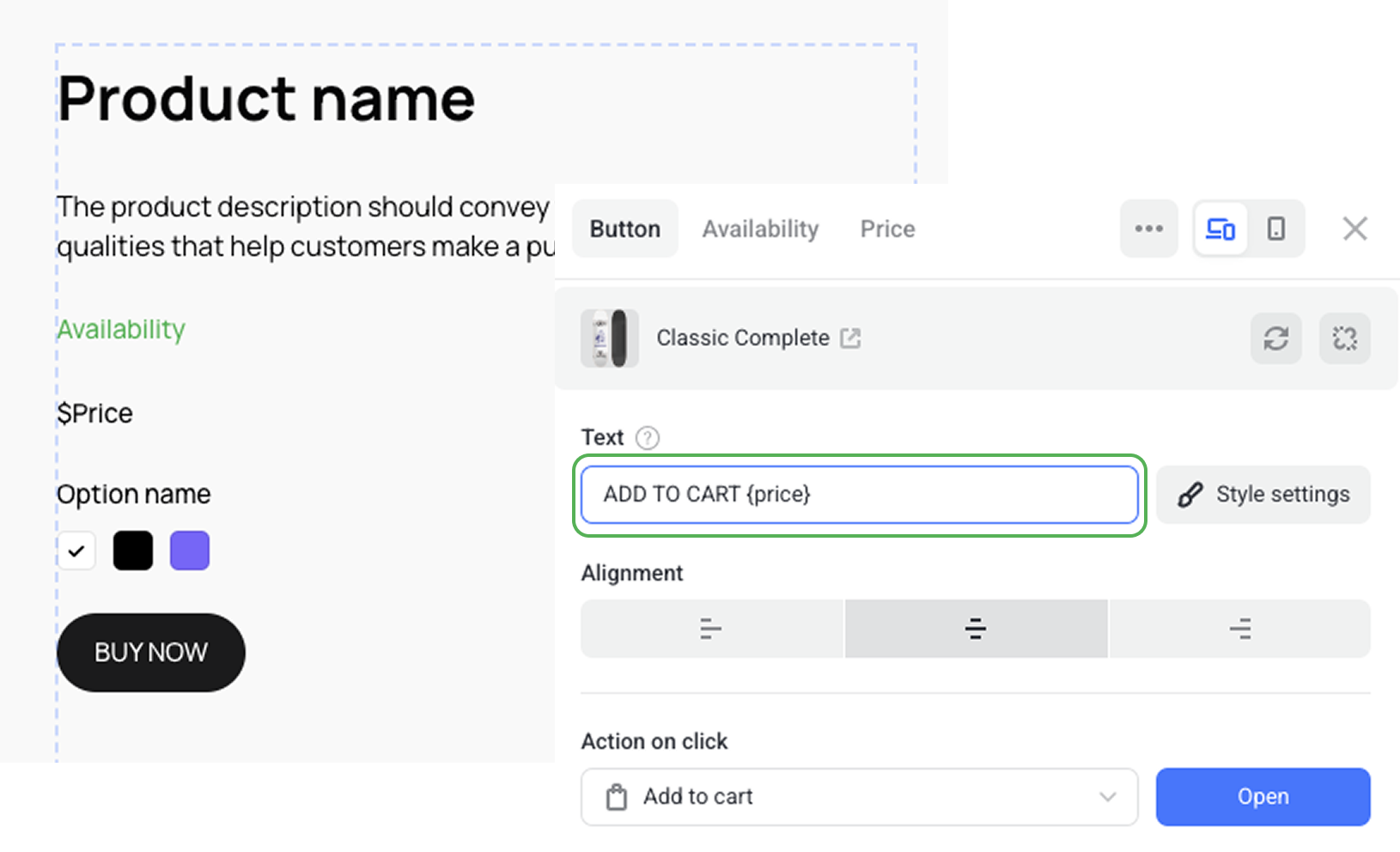This screenshot has width=1400, height=852.
Task: Switch to the Price tab
Action: 887,228
